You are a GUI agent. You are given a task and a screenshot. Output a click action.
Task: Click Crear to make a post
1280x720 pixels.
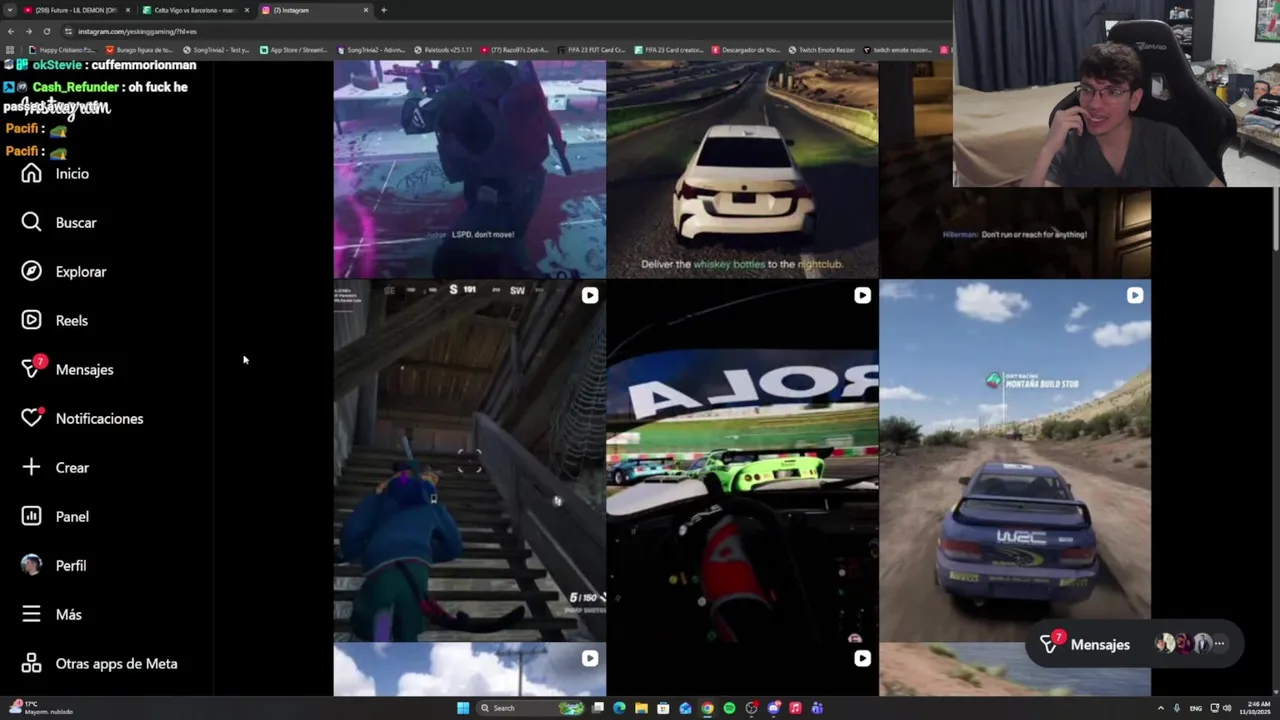(x=56, y=468)
